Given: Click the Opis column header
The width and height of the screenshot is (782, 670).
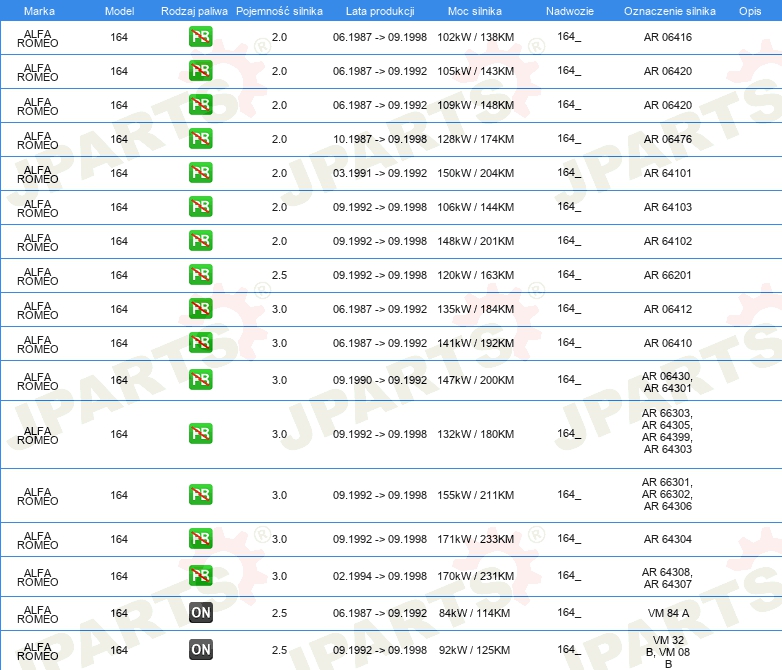Looking at the screenshot, I should click(x=749, y=10).
